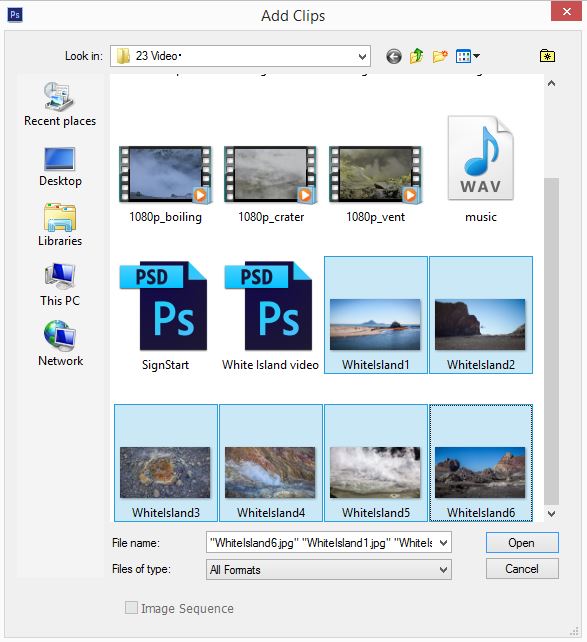Select the WhiteIsland2 image
The image size is (587, 642).
tap(481, 315)
